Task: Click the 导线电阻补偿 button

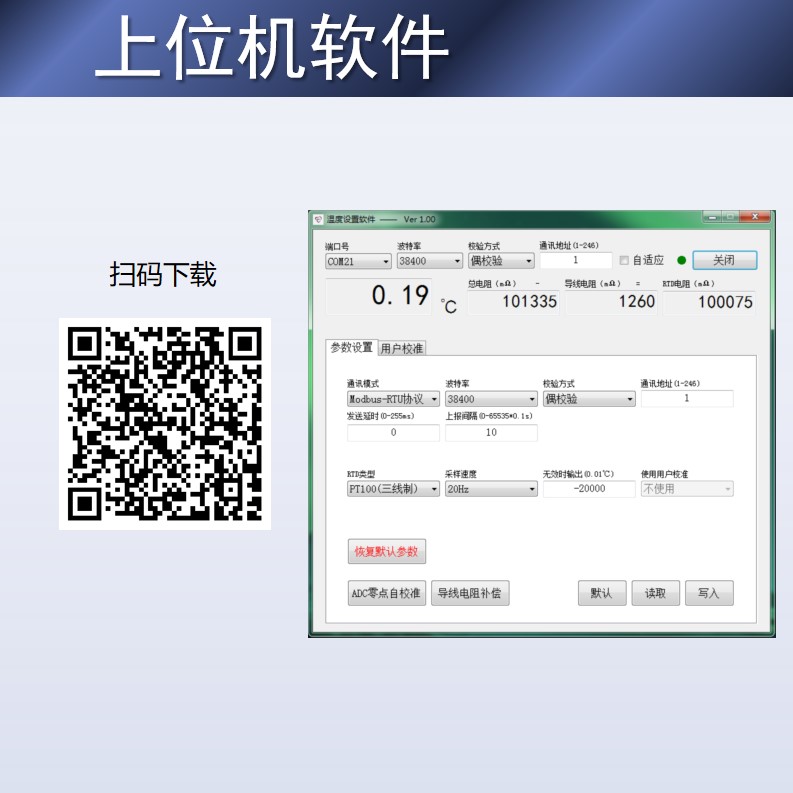Action: pyautogui.click(x=470, y=593)
